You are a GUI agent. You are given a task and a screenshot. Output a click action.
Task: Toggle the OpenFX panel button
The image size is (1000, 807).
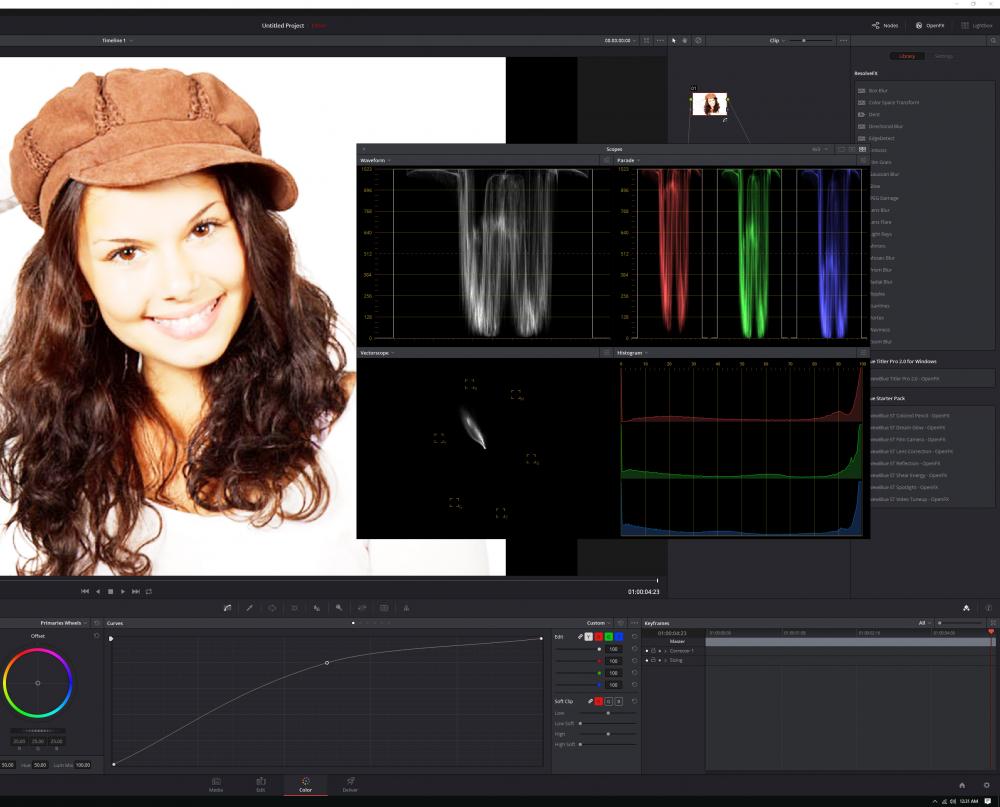[x=930, y=26]
